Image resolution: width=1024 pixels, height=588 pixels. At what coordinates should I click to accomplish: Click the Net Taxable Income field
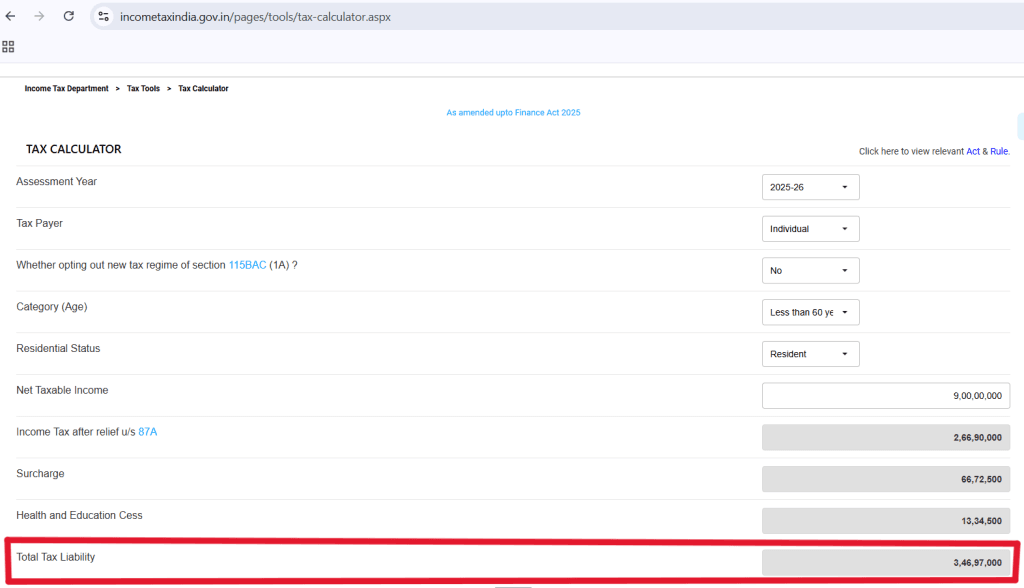tap(886, 396)
